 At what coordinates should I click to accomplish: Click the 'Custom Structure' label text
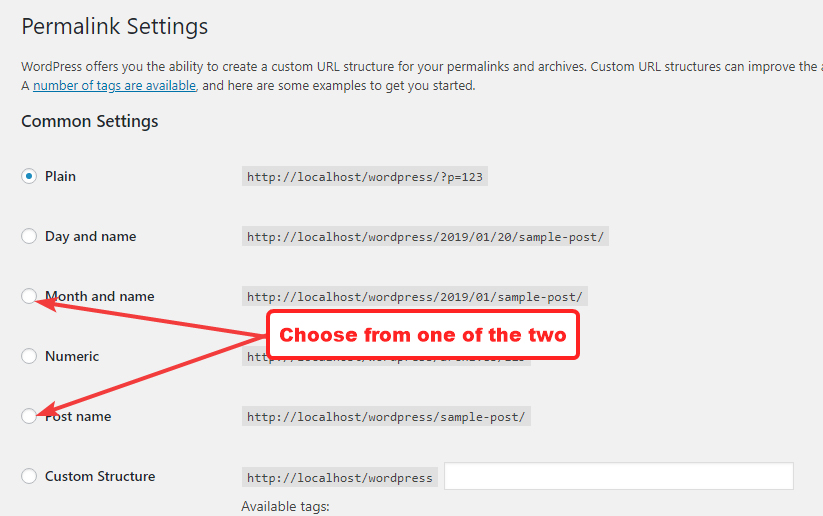[x=100, y=476]
